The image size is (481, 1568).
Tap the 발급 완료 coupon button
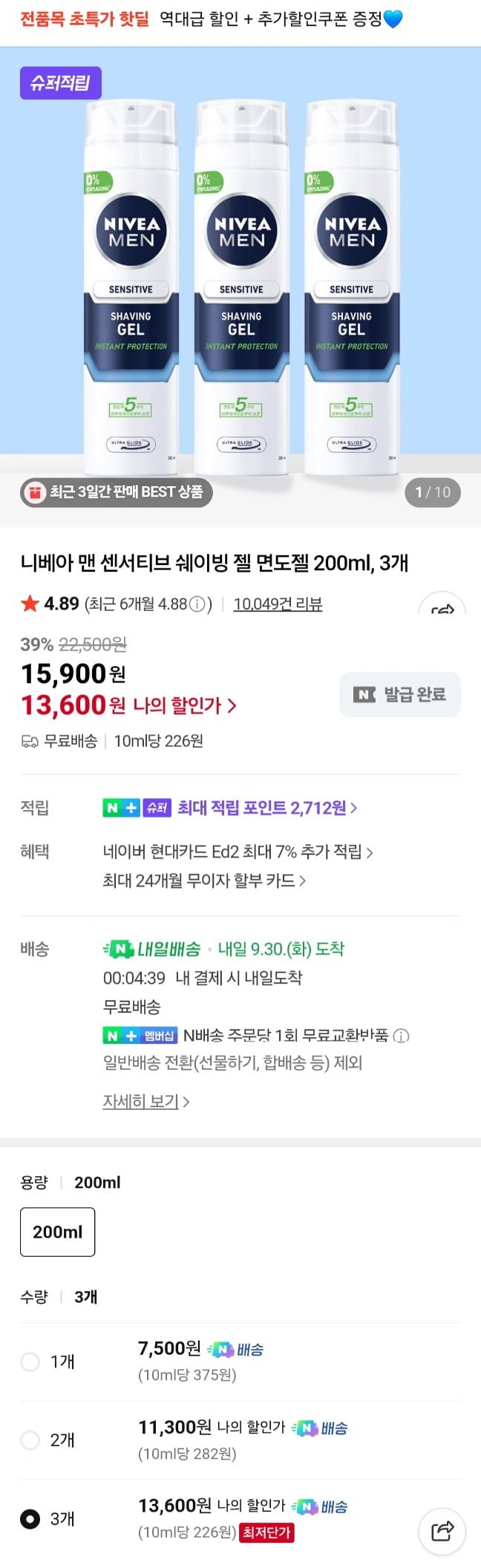400,695
